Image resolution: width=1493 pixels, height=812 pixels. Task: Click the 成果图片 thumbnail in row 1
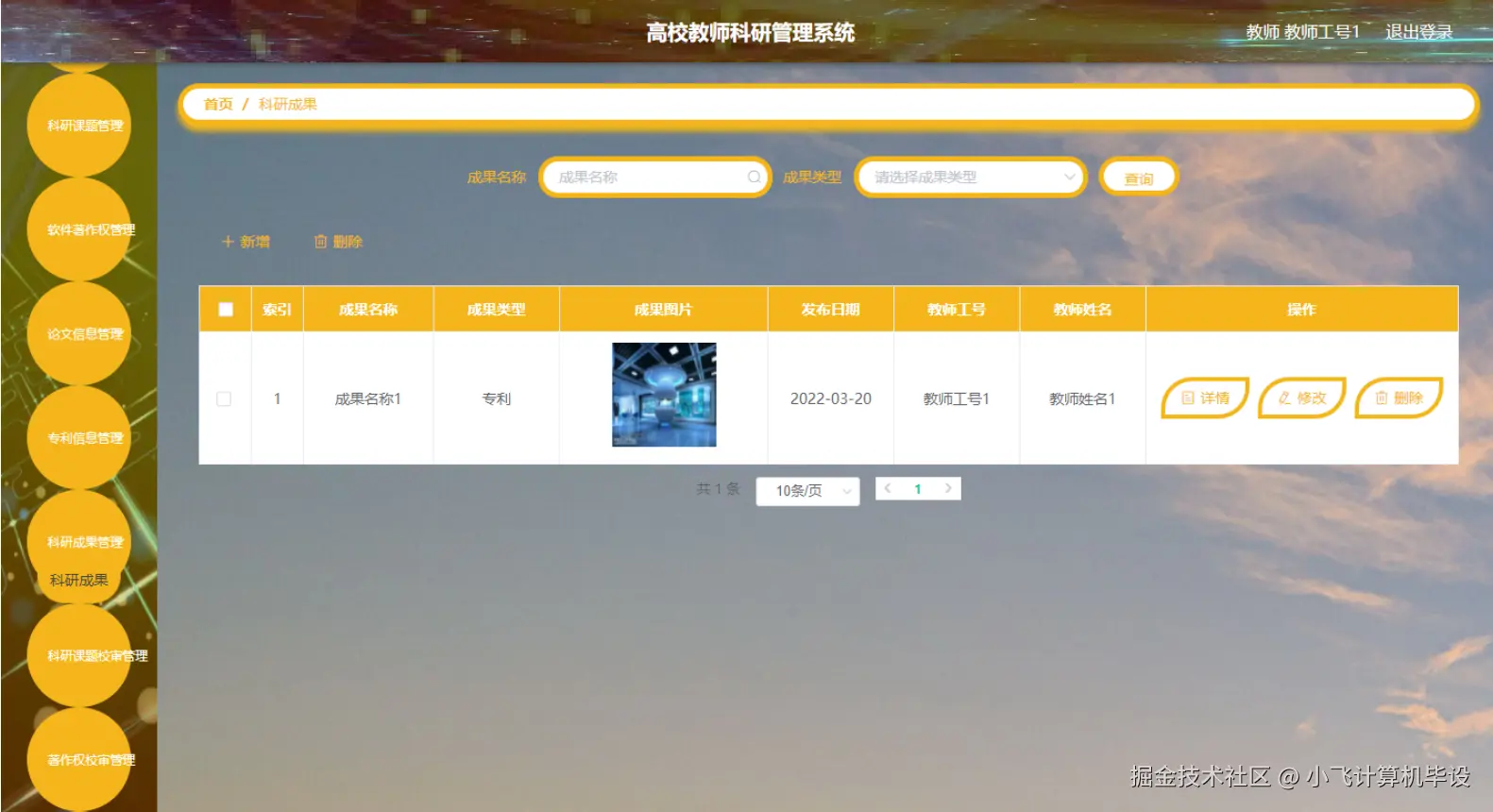click(664, 395)
